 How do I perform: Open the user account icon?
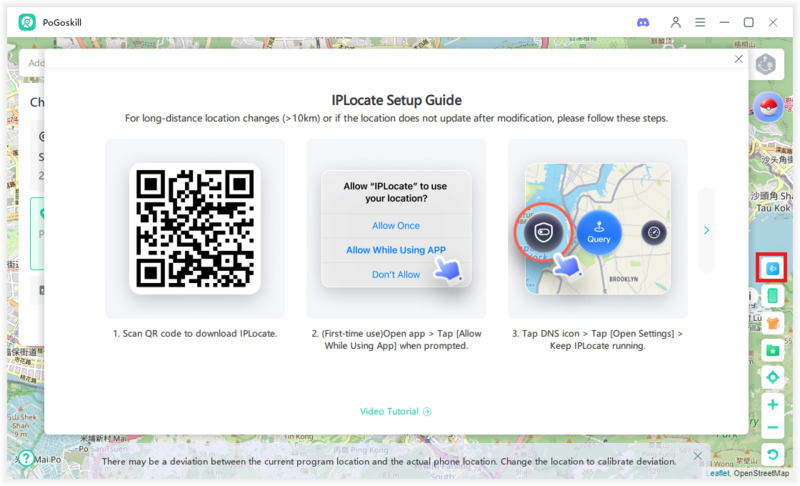click(x=676, y=22)
